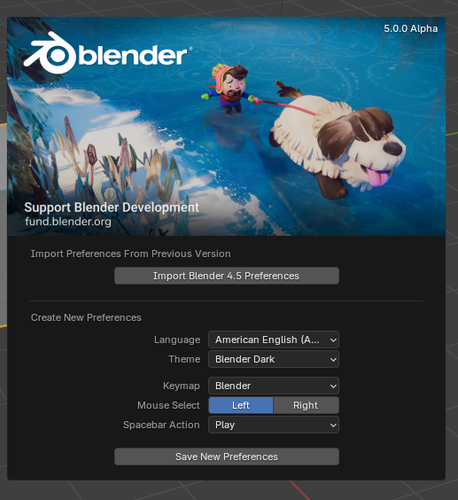
Task: Click Save New Preferences button
Action: [x=227, y=456]
